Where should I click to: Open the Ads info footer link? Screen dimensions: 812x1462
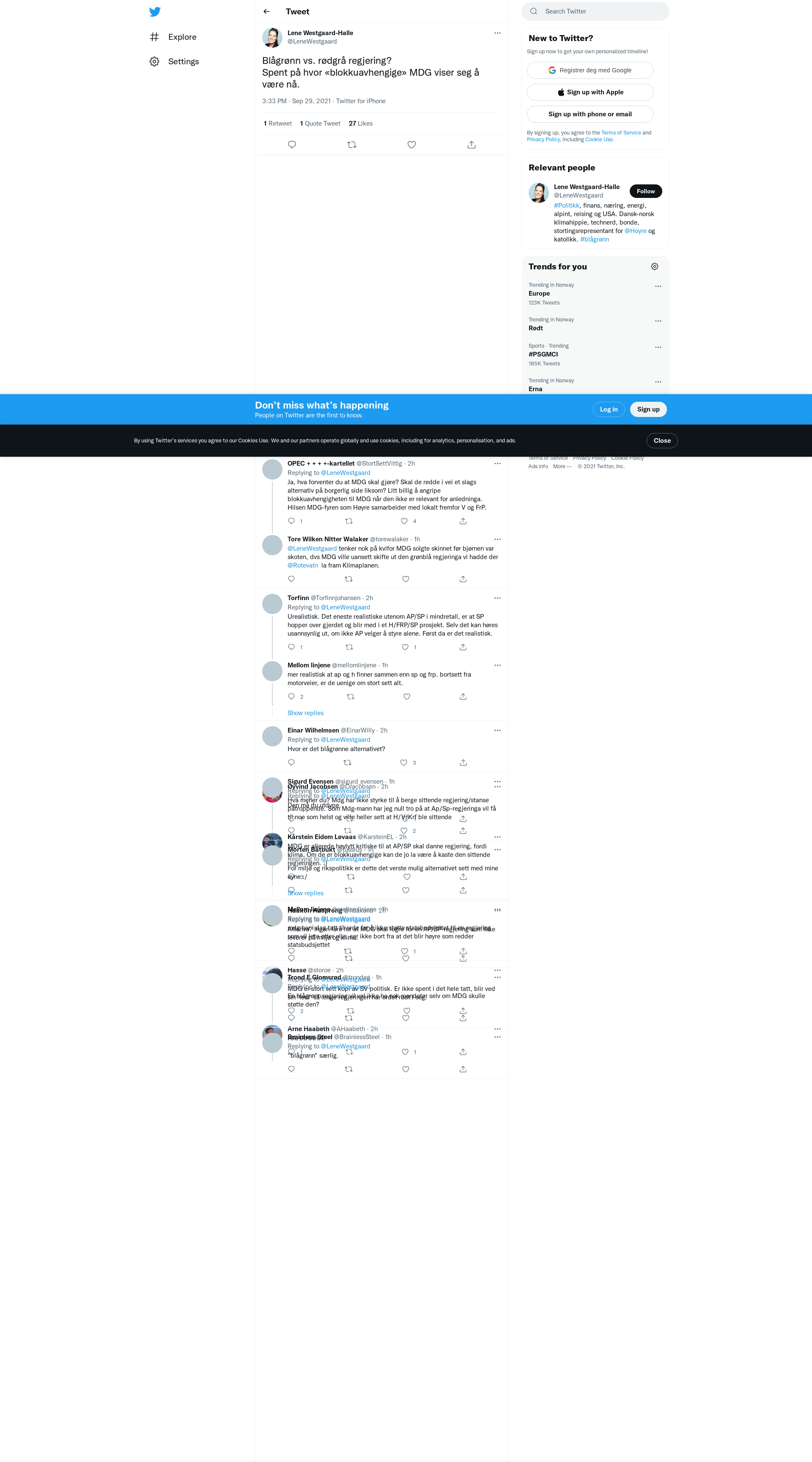(x=538, y=466)
